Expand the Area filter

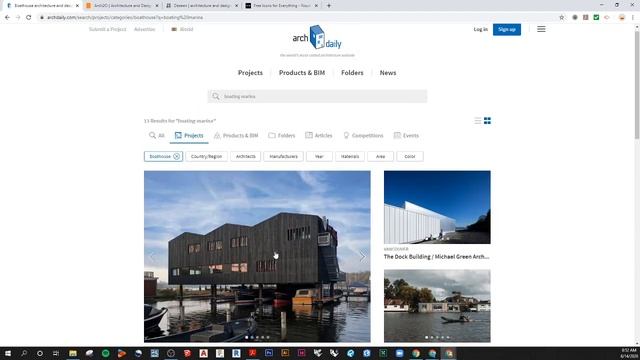(380, 156)
